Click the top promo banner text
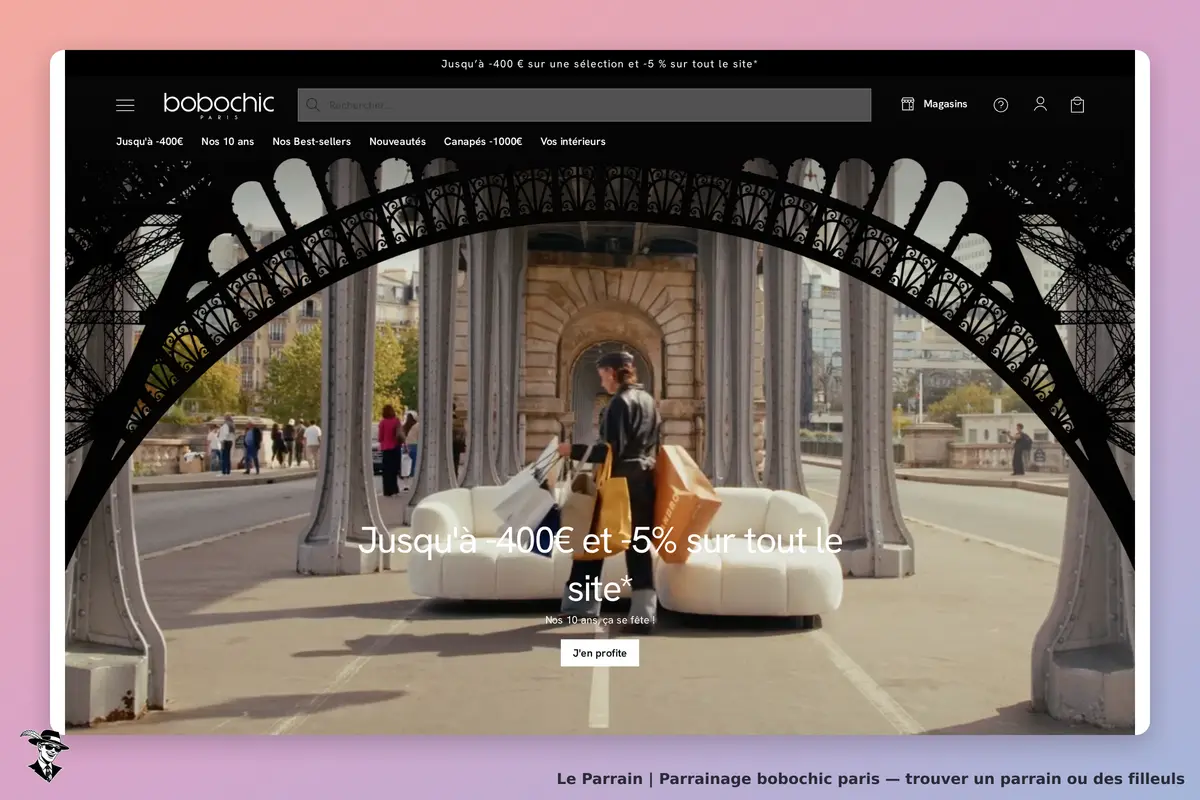The image size is (1200, 800). click(600, 64)
